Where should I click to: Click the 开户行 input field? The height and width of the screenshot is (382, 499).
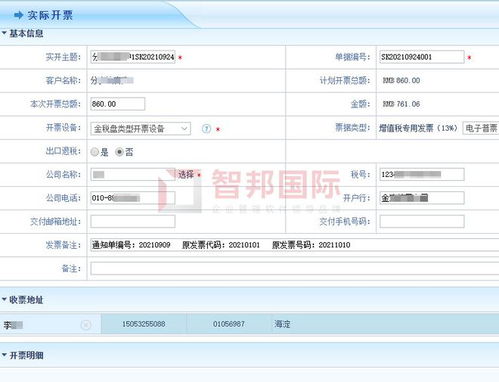pyautogui.click(x=422, y=198)
